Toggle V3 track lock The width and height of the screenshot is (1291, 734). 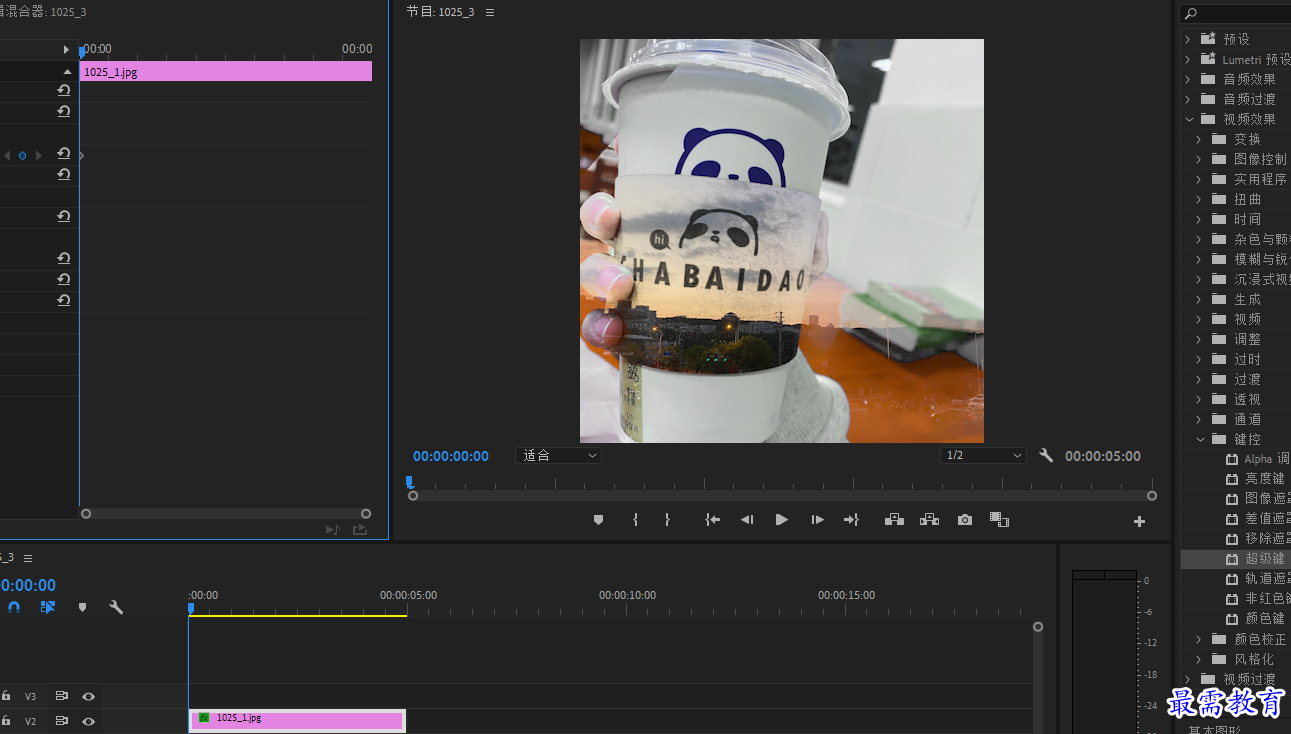pos(6,696)
